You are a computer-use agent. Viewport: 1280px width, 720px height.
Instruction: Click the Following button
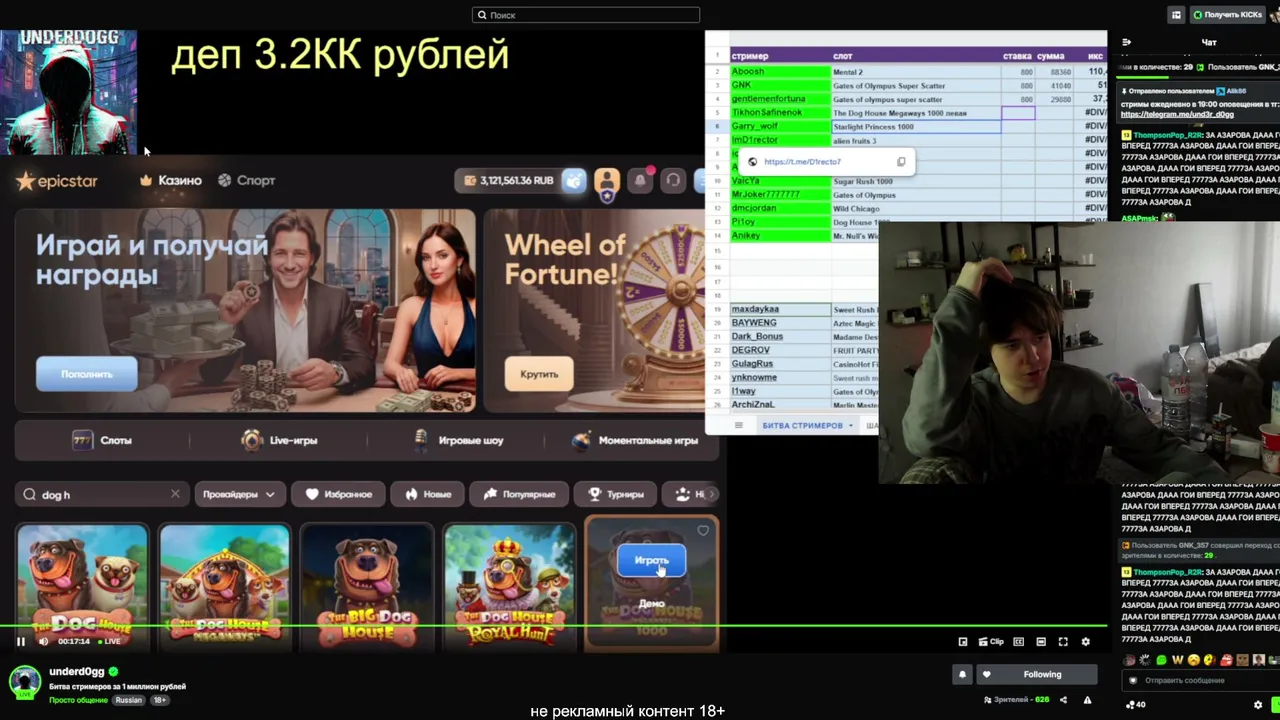click(x=1036, y=674)
